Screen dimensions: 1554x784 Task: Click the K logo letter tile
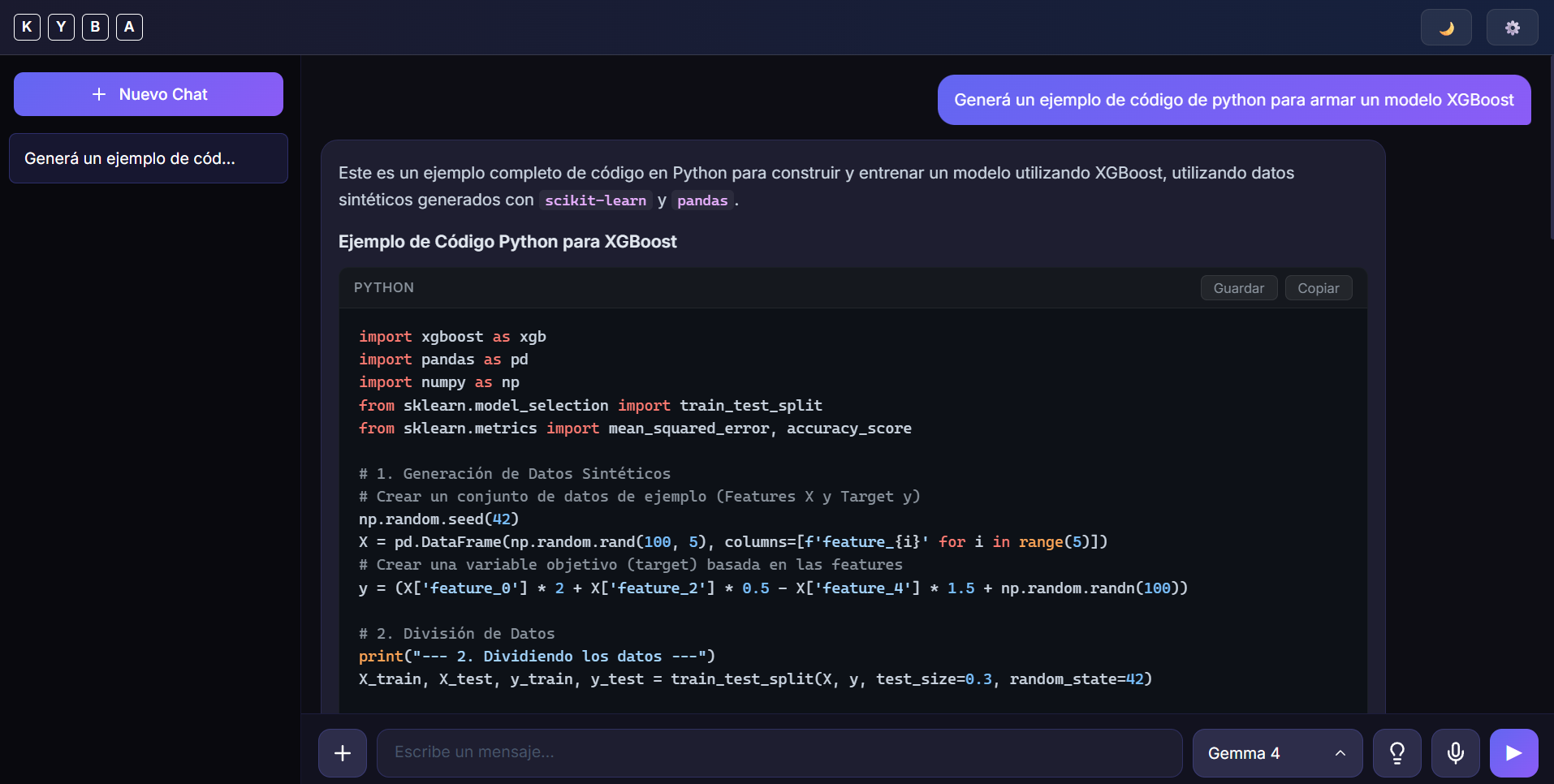(x=27, y=27)
